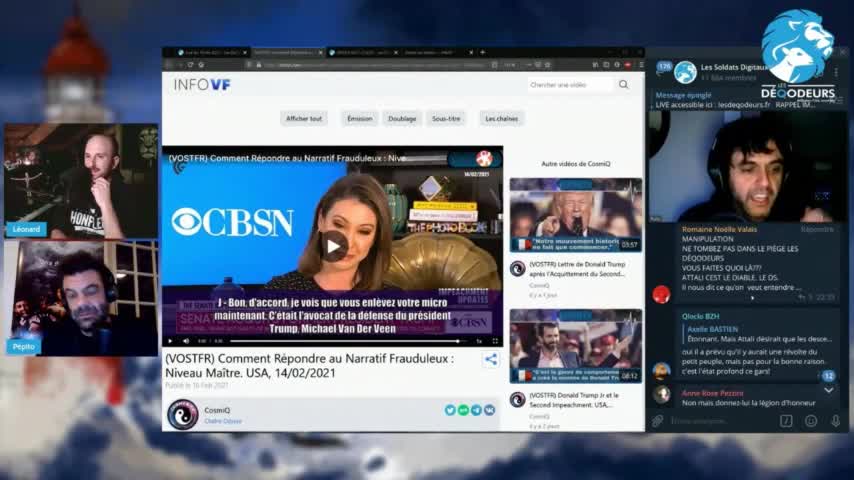Image resolution: width=854 pixels, height=480 pixels.
Task: Open the CosmiQ channel name link
Action: click(217, 410)
